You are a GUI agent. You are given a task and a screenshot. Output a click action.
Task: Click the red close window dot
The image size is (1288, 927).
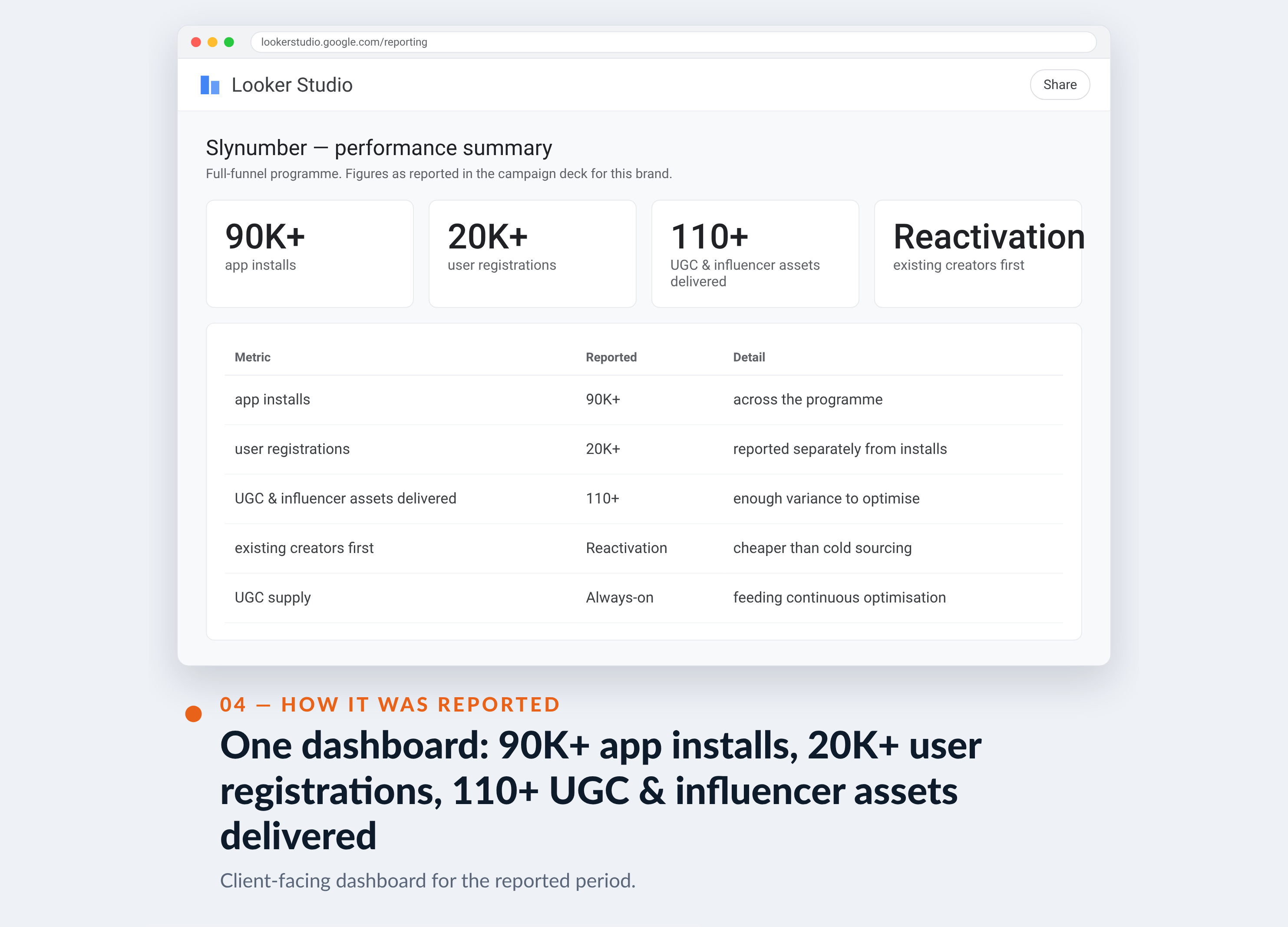196,42
